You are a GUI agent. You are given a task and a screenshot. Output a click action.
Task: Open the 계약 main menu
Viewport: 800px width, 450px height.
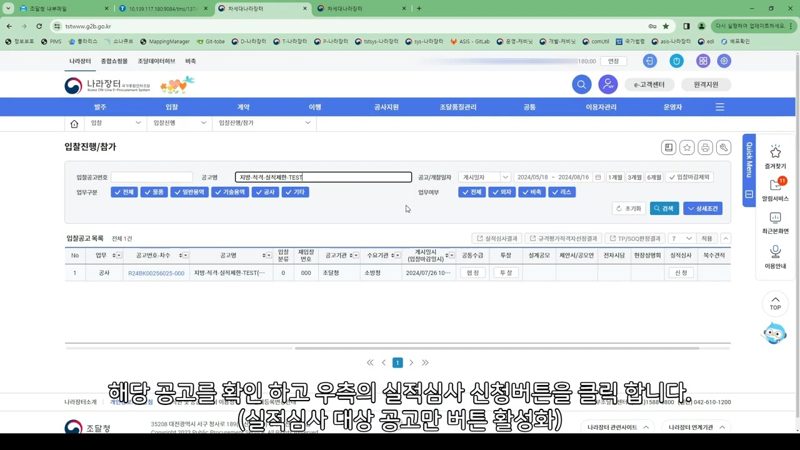pos(243,107)
